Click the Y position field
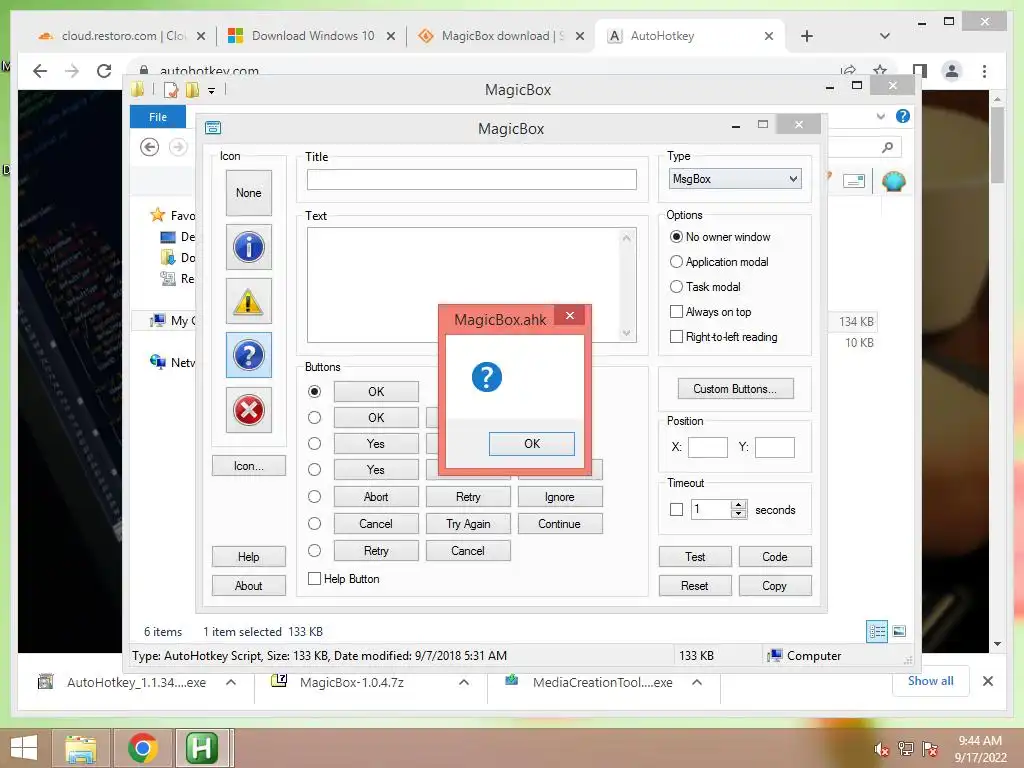This screenshot has width=1024, height=768. 775,447
